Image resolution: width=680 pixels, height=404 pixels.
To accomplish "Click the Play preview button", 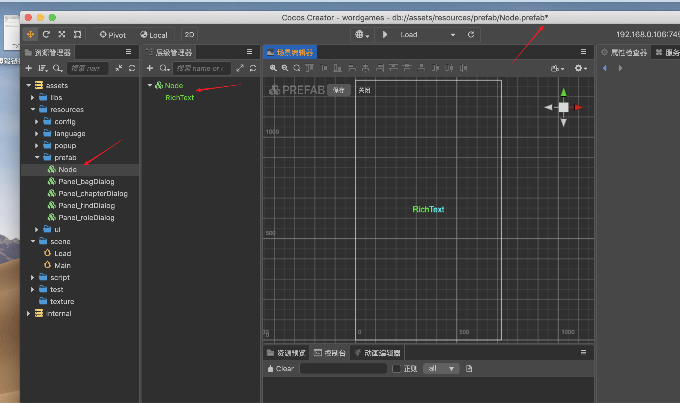I will pos(385,34).
